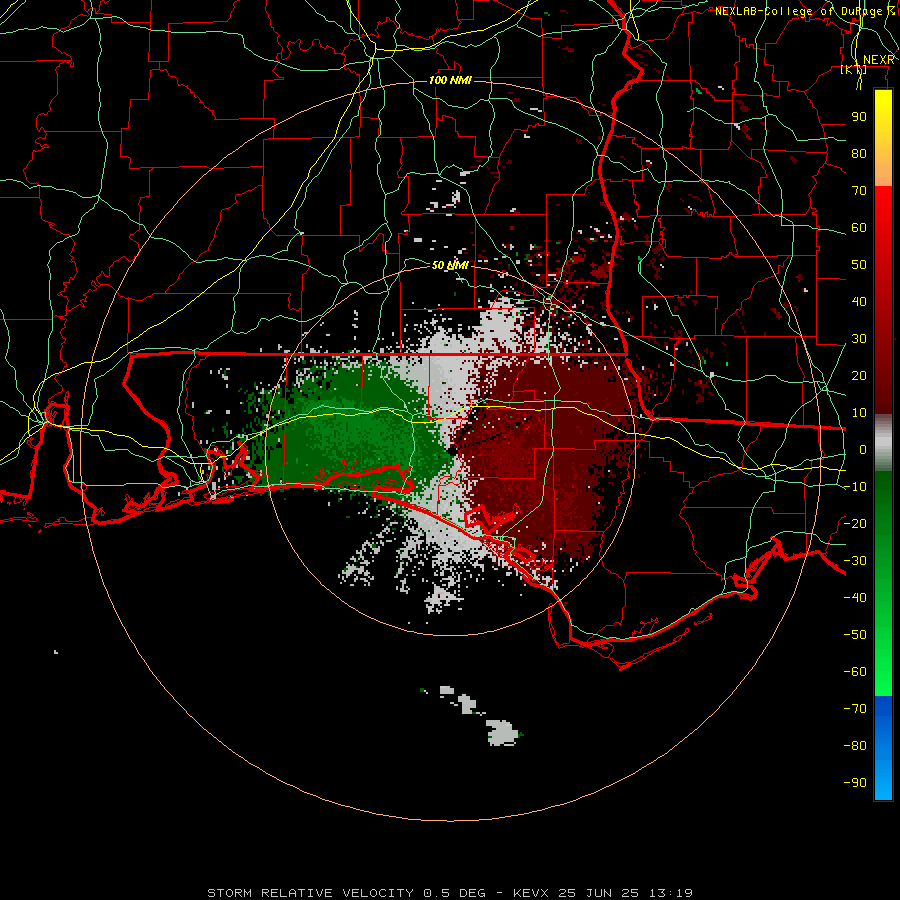Click the "100 NMI" range ring label
The image size is (900, 900).
click(451, 80)
